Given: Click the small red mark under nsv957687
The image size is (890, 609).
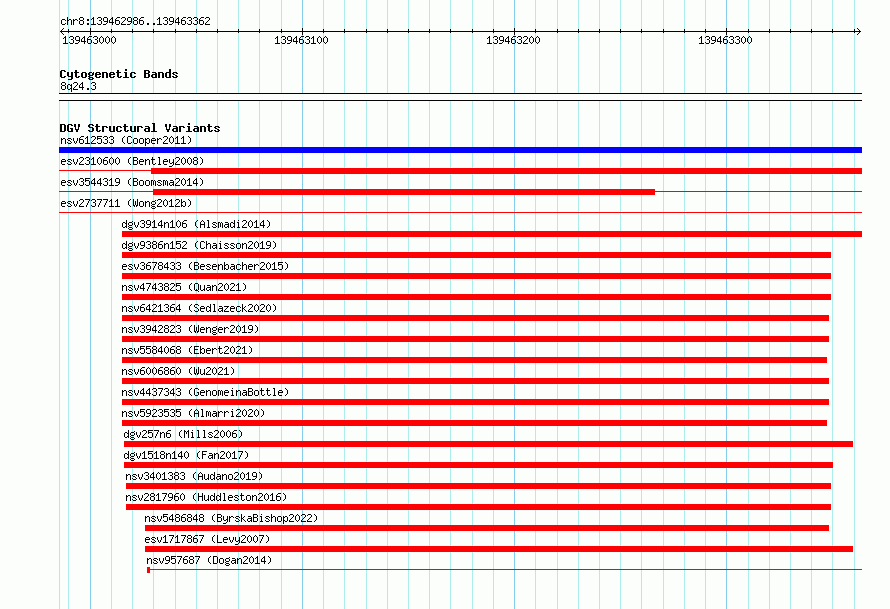Looking at the screenshot, I should point(148,570).
